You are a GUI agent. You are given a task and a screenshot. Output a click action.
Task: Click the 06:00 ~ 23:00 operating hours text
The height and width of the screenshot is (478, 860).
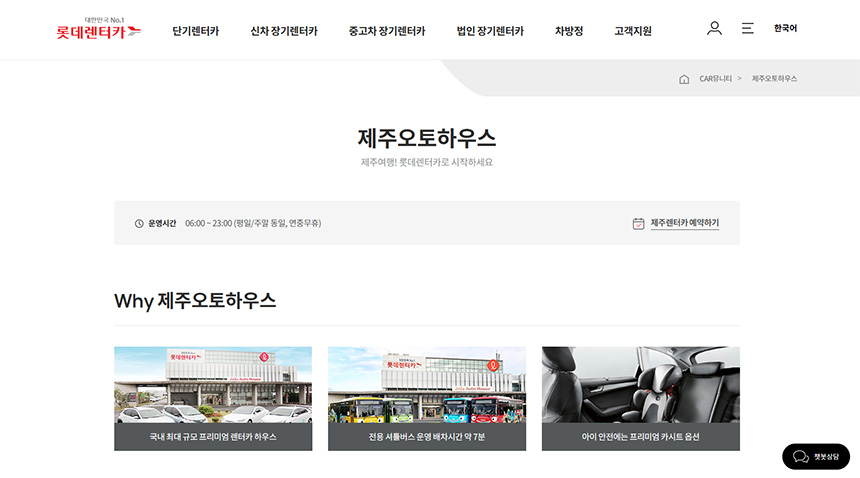(253, 223)
